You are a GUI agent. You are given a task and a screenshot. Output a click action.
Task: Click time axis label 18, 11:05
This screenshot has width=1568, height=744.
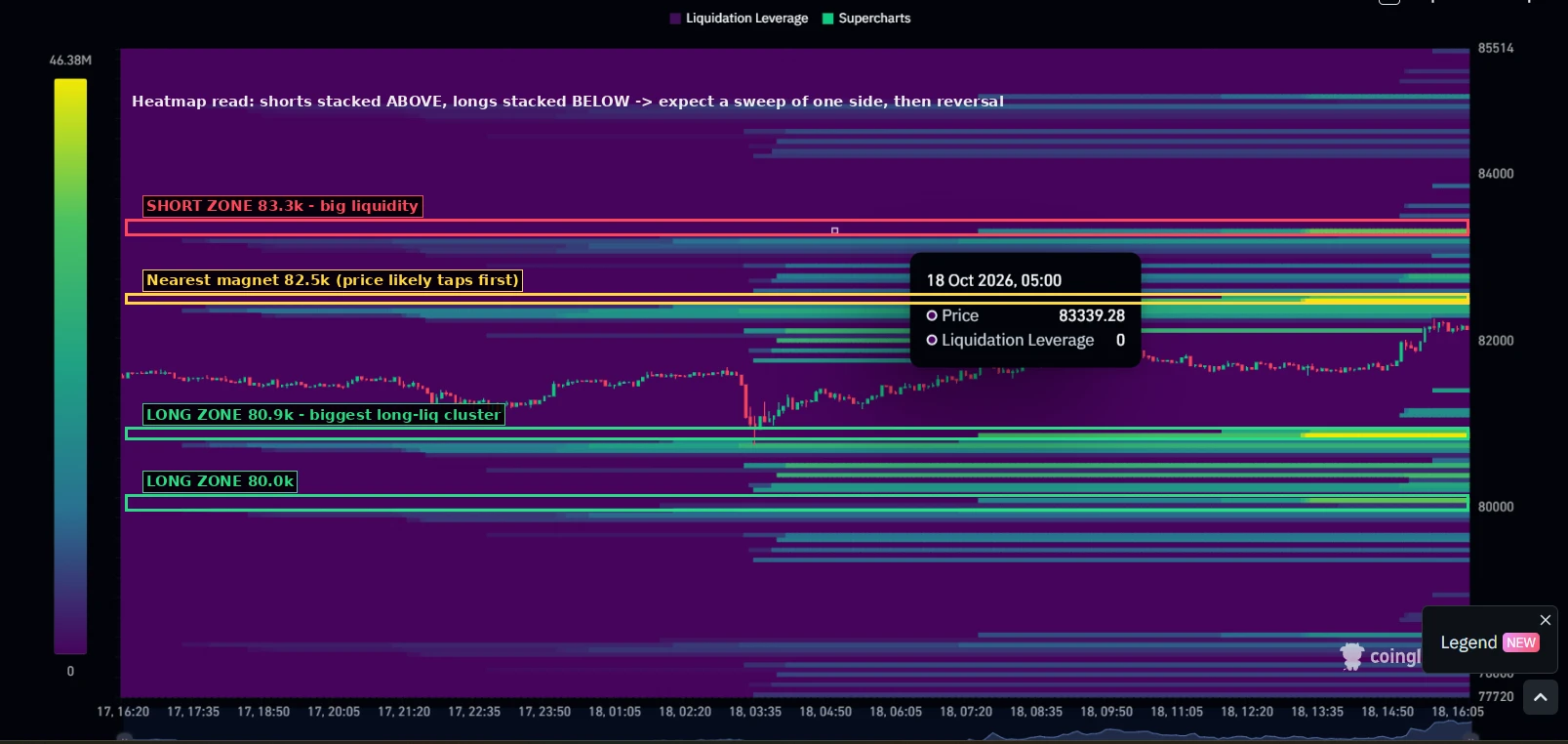tap(1177, 712)
